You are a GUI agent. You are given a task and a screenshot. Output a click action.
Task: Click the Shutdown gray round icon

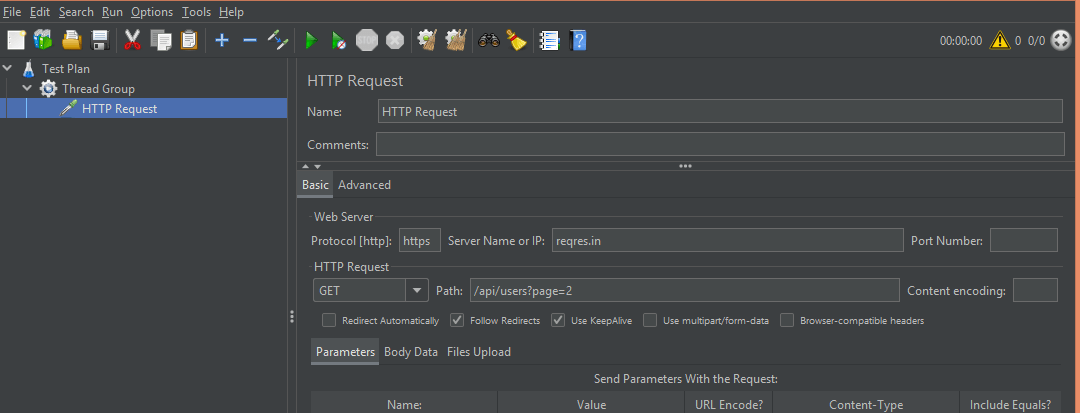click(395, 41)
